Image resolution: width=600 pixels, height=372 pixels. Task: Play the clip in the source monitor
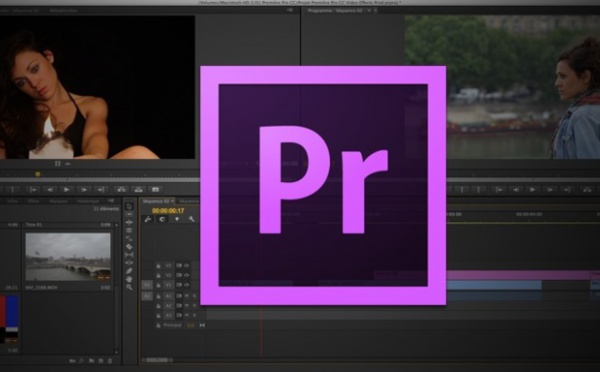(67, 189)
